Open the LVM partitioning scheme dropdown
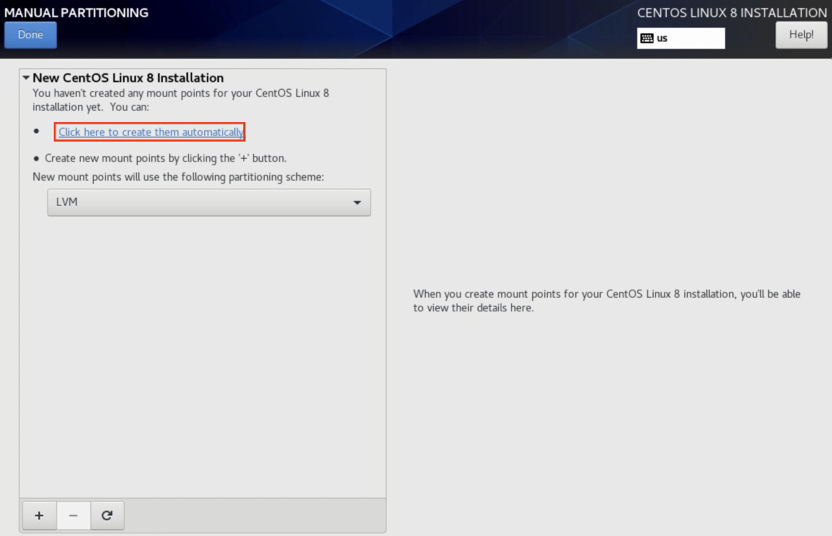 209,202
